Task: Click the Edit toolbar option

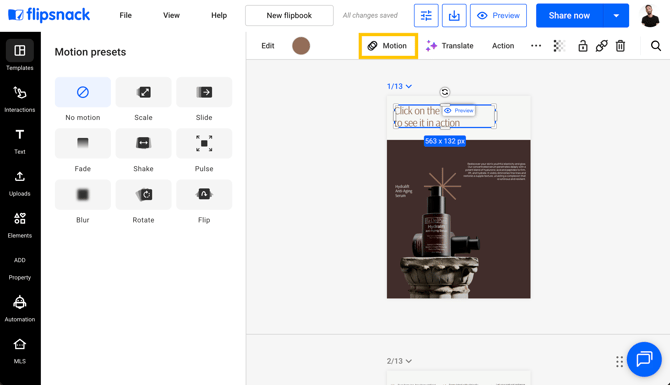Action: coord(268,46)
